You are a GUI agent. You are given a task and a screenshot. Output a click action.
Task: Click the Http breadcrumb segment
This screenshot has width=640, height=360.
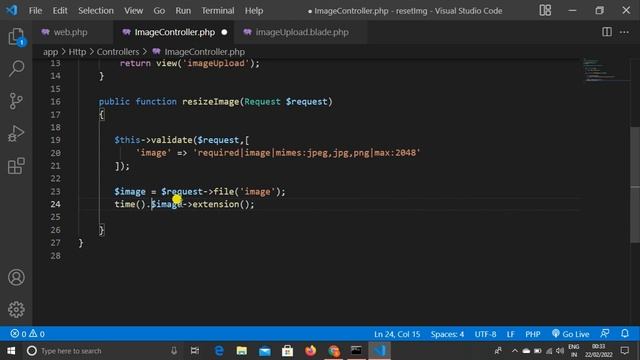tap(77, 52)
